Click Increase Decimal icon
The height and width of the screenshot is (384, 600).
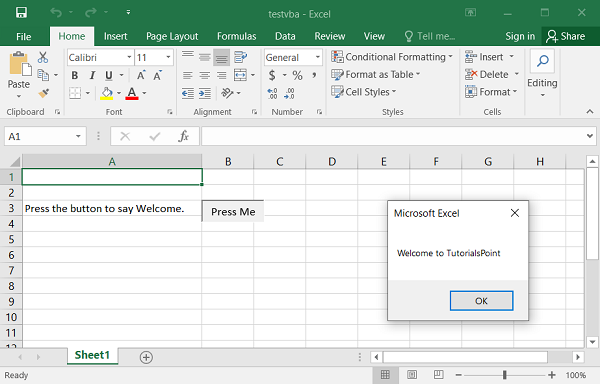click(272, 93)
